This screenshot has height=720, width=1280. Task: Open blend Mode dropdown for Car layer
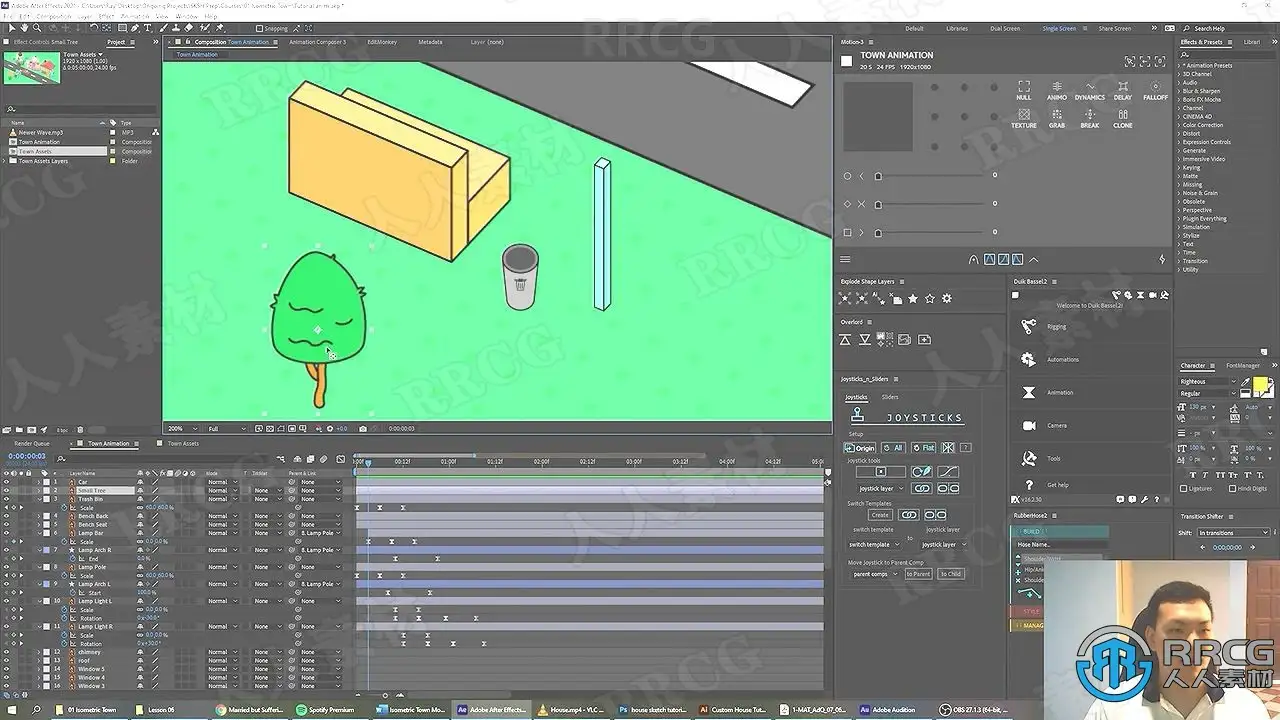click(221, 482)
